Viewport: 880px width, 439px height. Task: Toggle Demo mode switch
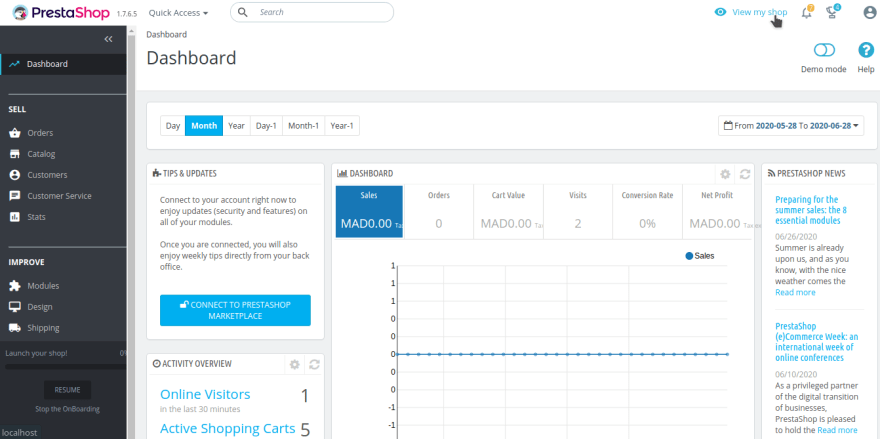click(x=824, y=50)
